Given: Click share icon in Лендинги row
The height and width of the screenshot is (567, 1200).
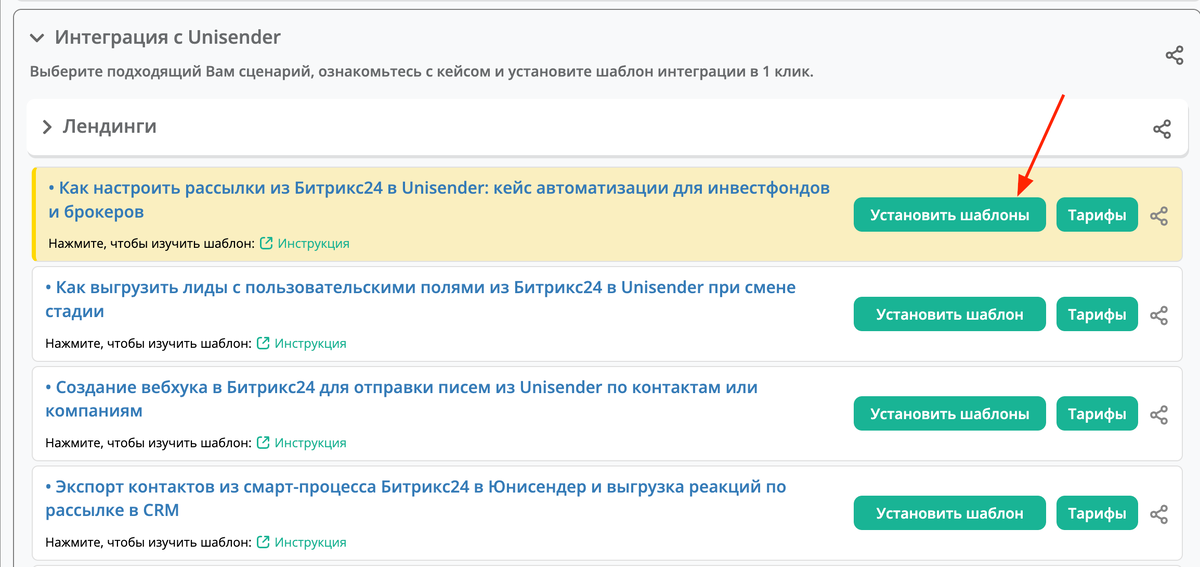Looking at the screenshot, I should pyautogui.click(x=1161, y=129).
